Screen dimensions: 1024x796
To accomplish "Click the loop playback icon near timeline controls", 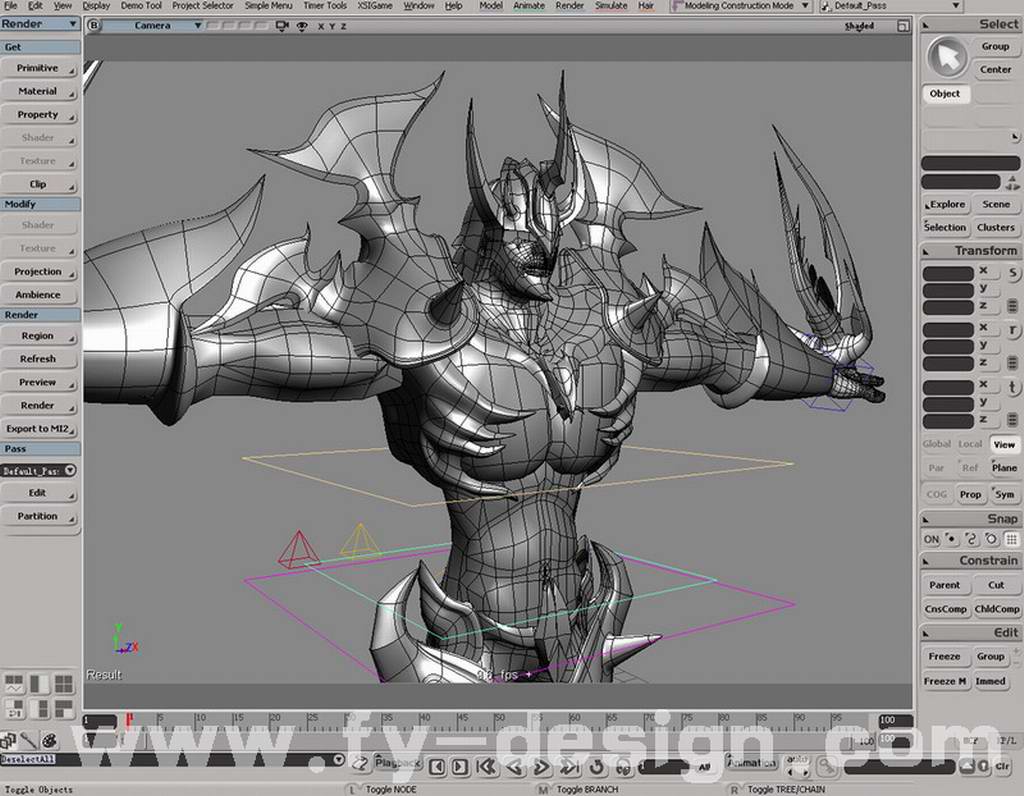I will [594, 766].
